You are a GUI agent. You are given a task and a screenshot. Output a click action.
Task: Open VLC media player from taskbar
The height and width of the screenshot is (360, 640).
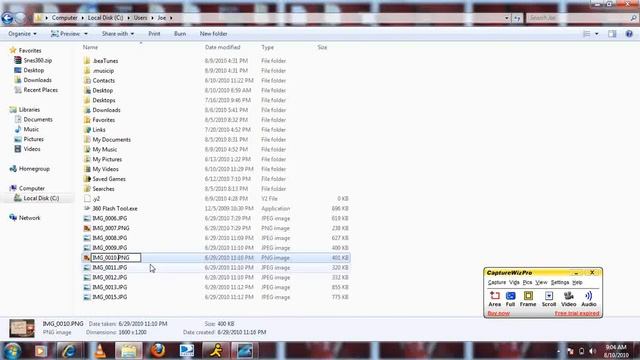point(100,351)
